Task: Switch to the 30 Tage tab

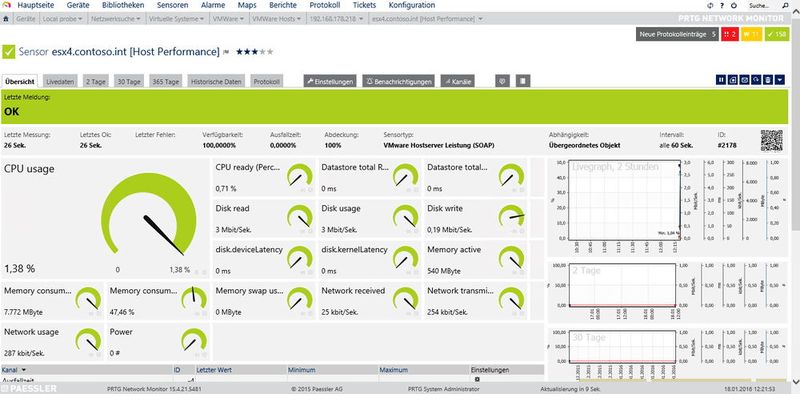Action: point(129,81)
